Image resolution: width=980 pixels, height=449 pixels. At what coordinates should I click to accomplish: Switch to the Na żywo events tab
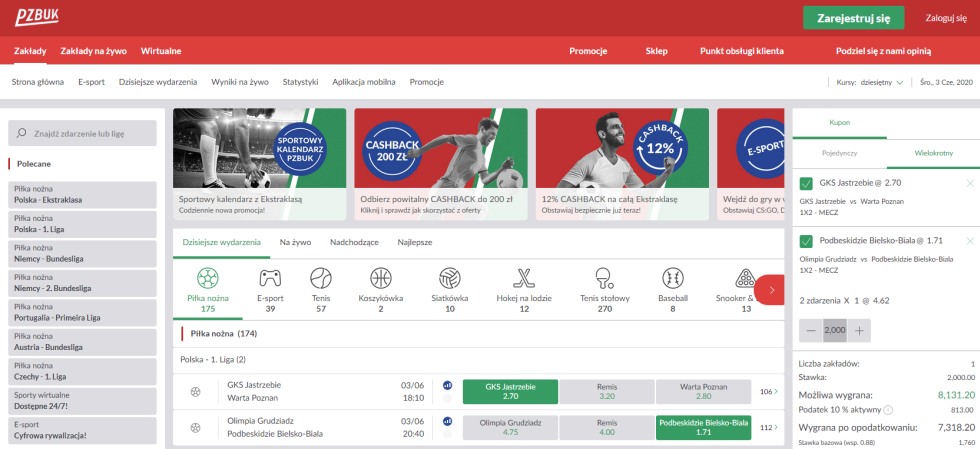click(295, 243)
